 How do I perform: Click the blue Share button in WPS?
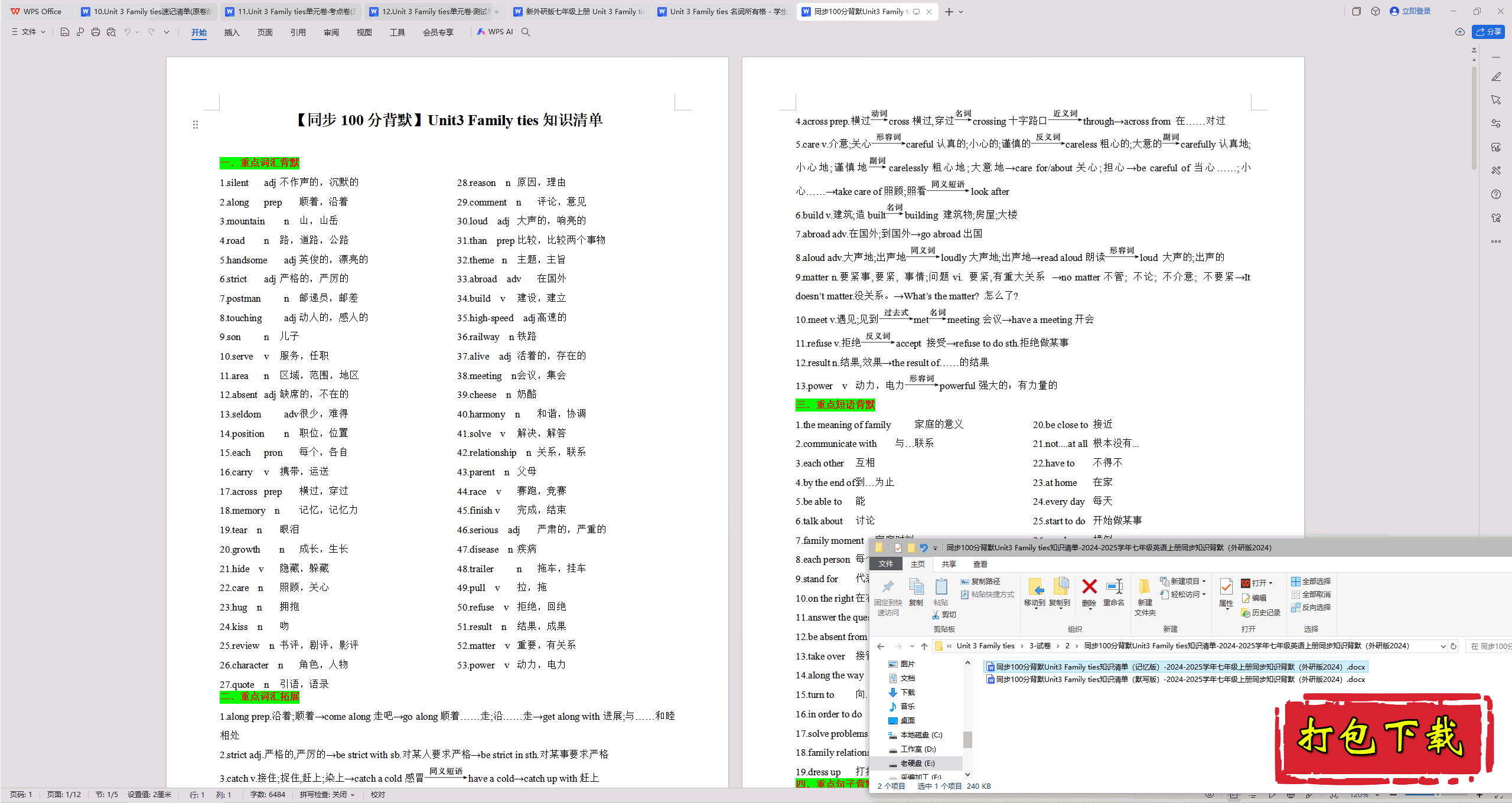(x=1488, y=32)
